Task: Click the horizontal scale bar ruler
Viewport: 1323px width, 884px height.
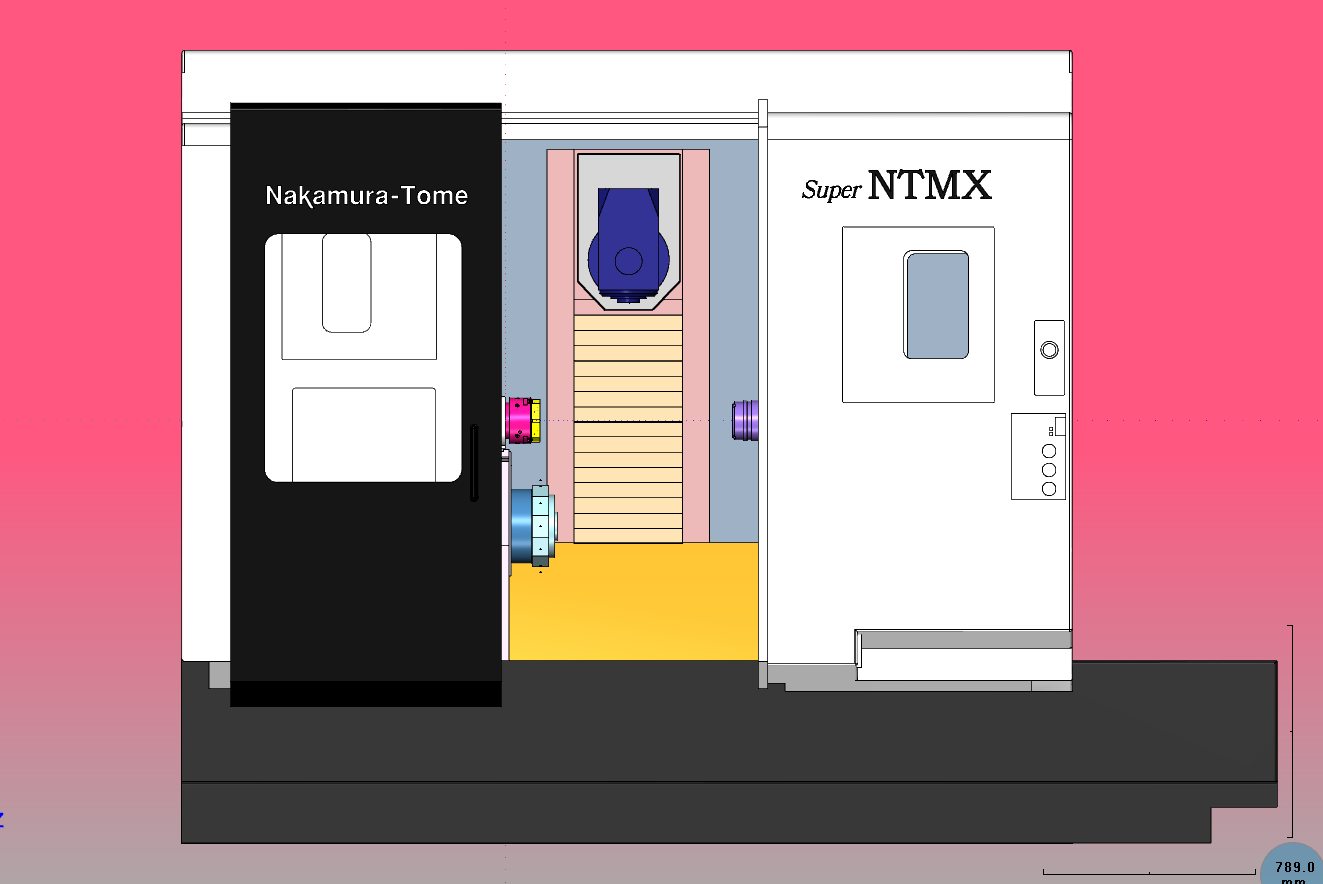Action: click(x=1149, y=873)
